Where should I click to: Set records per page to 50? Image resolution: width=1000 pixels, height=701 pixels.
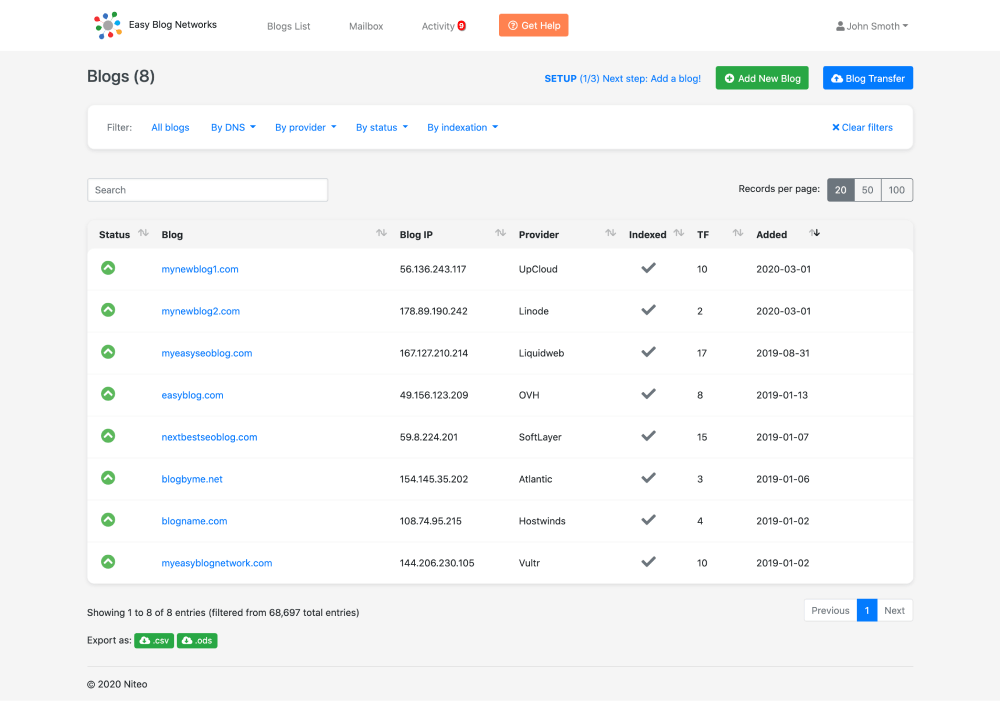[867, 190]
